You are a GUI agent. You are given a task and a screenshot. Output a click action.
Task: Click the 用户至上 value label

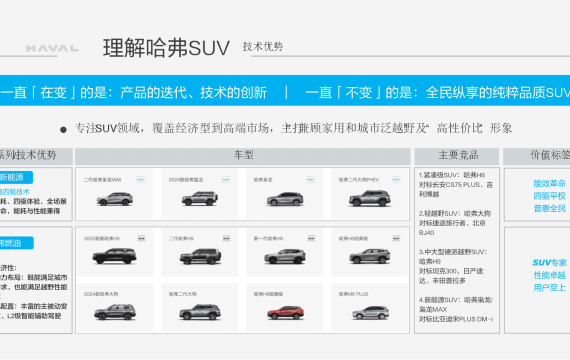549,288
